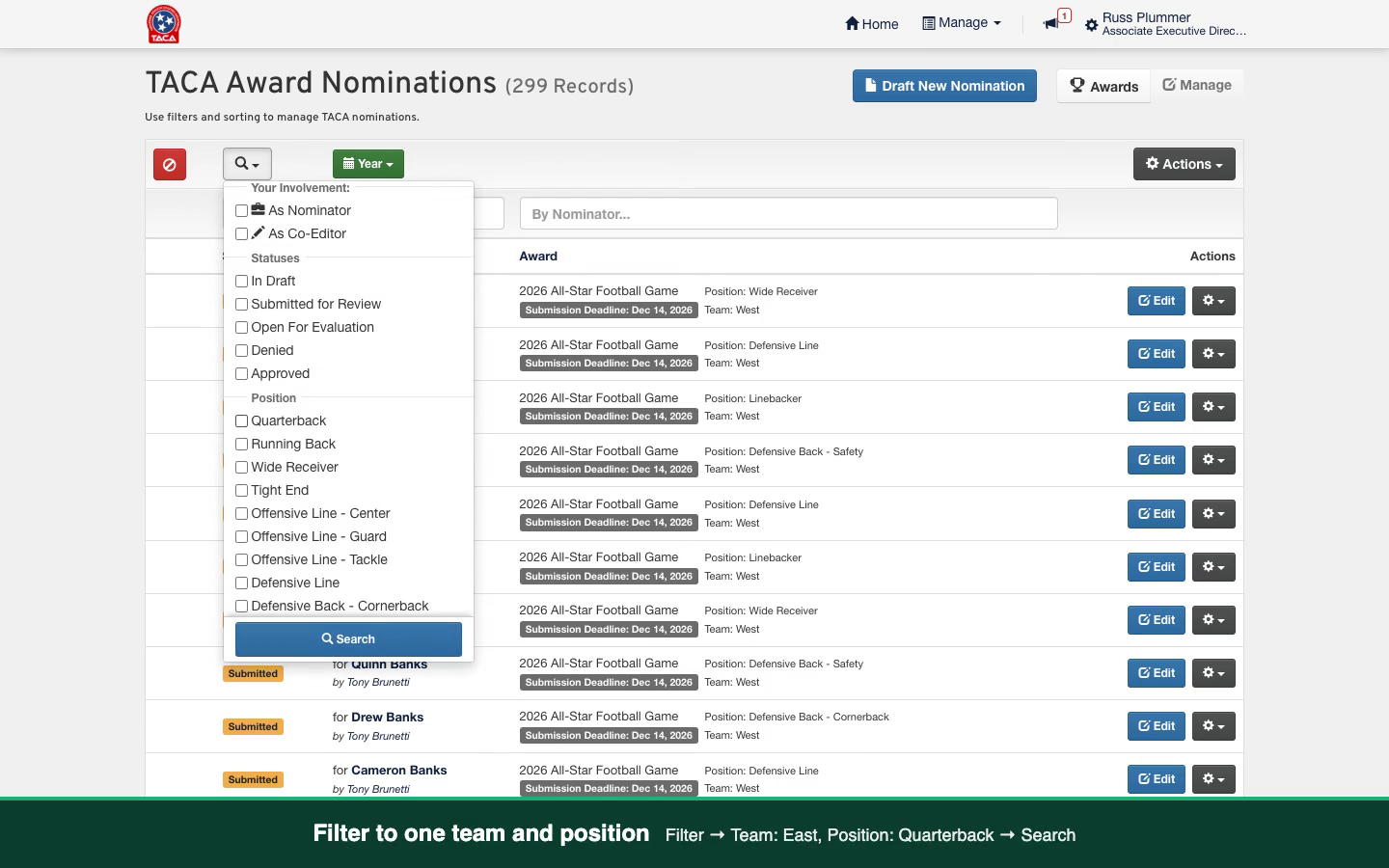Open the Manage menu in top navbar
This screenshot has height=868, width=1389.
point(962,23)
